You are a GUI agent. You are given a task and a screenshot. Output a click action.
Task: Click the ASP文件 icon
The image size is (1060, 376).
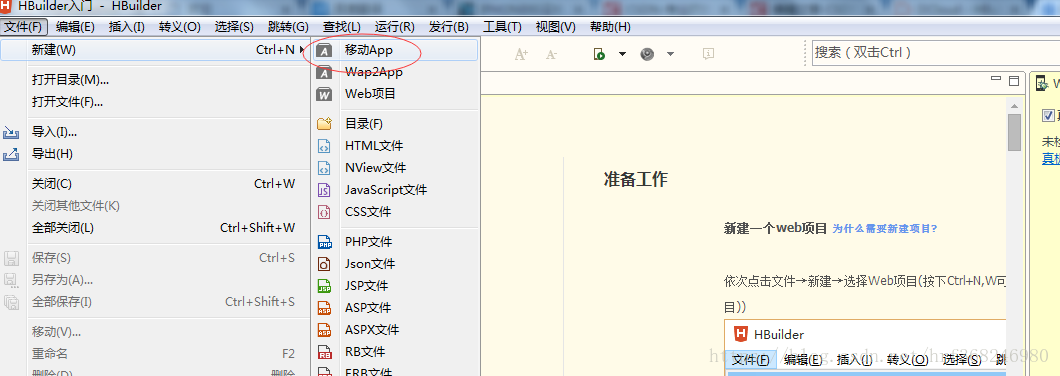(325, 308)
